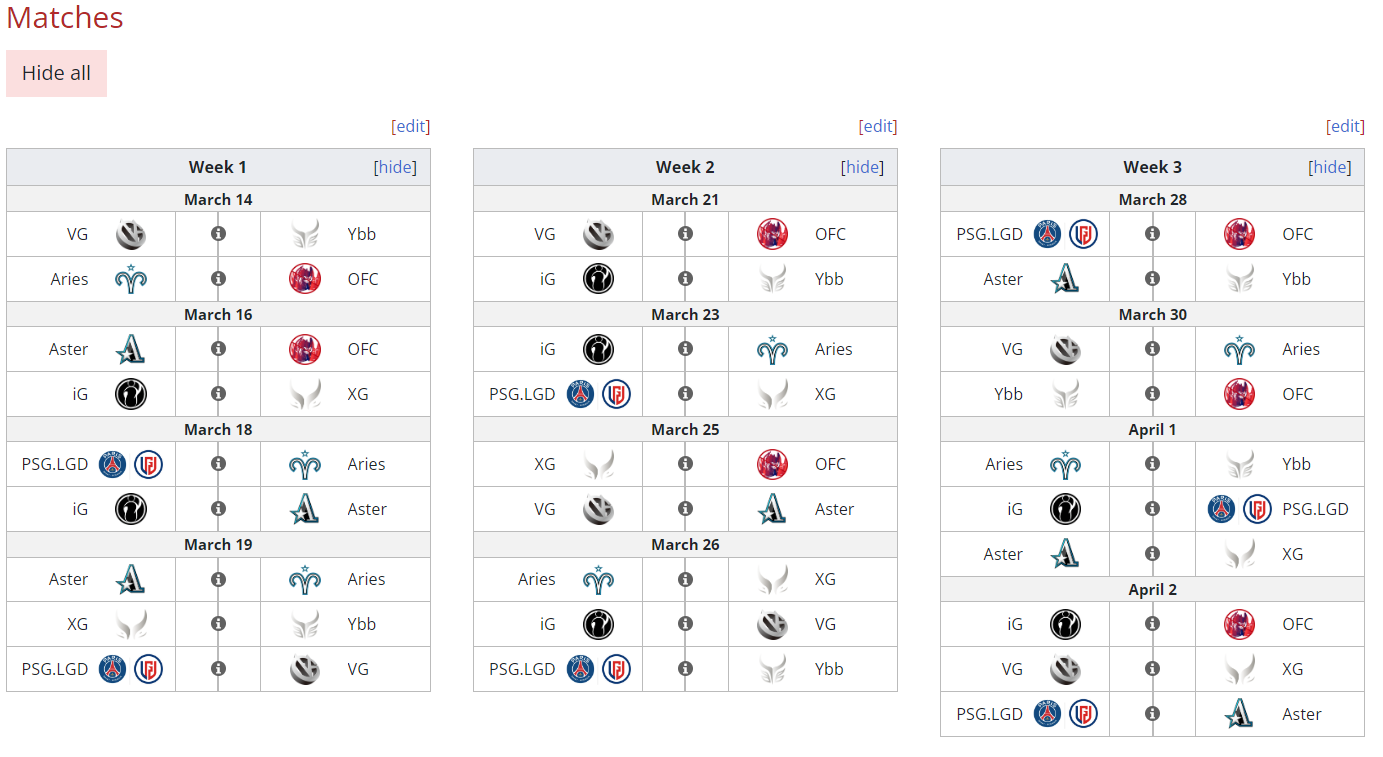Click OFC logo in PSG.LGD vs OFC match
This screenshot has height=757, width=1383.
point(1239,234)
